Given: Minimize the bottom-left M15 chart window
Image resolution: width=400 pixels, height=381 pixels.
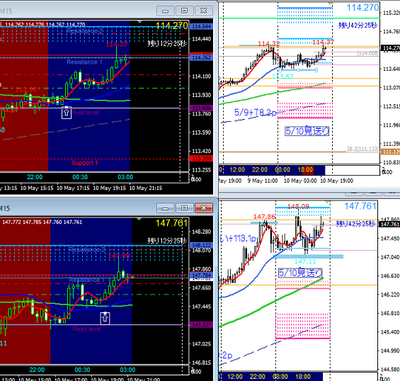Looking at the screenshot, I should [x=165, y=208].
